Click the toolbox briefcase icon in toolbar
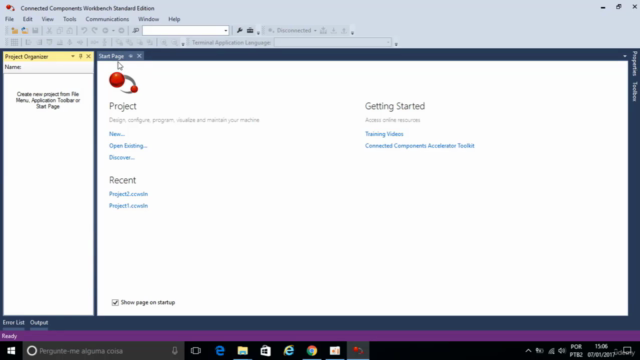 [x=250, y=31]
